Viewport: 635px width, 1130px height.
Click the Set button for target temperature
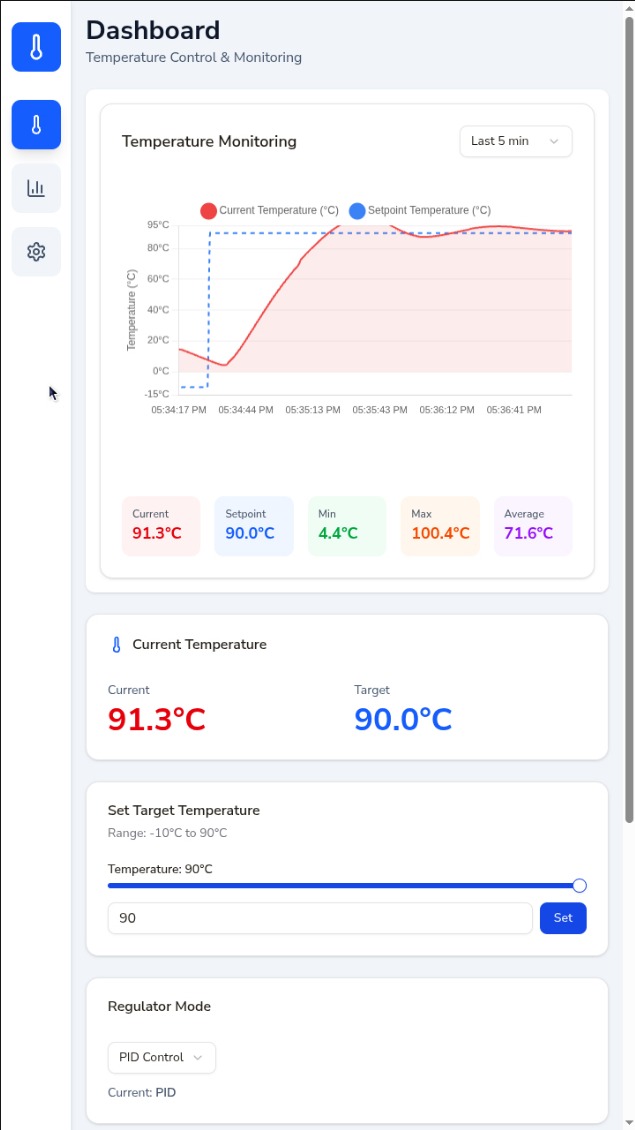tap(563, 918)
